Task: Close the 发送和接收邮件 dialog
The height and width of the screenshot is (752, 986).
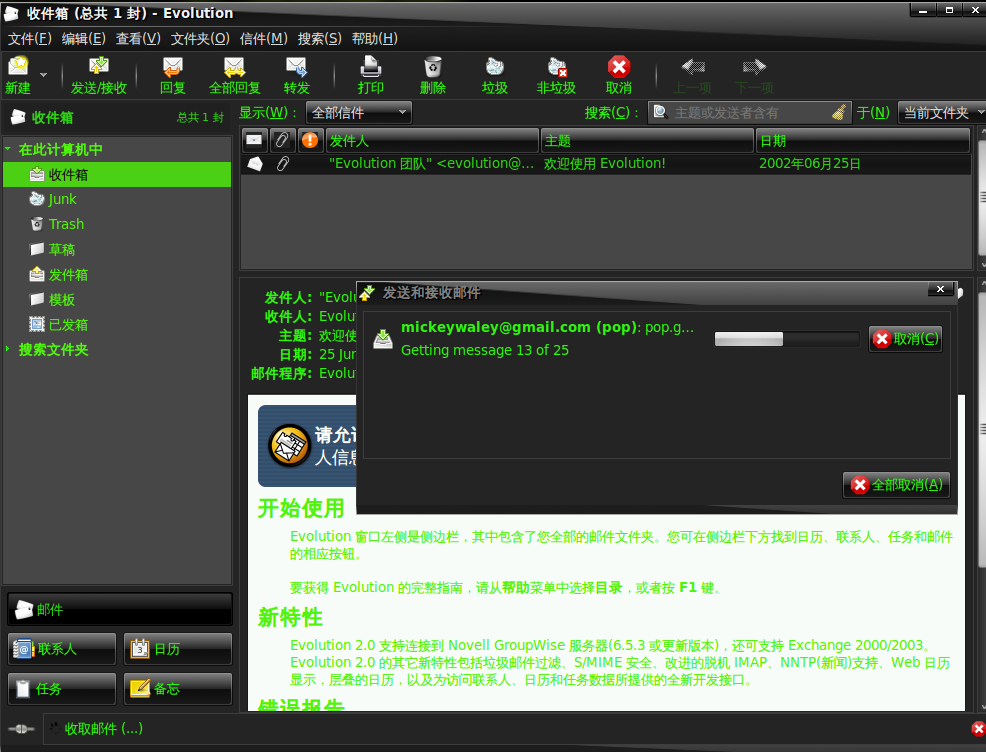Action: (940, 289)
